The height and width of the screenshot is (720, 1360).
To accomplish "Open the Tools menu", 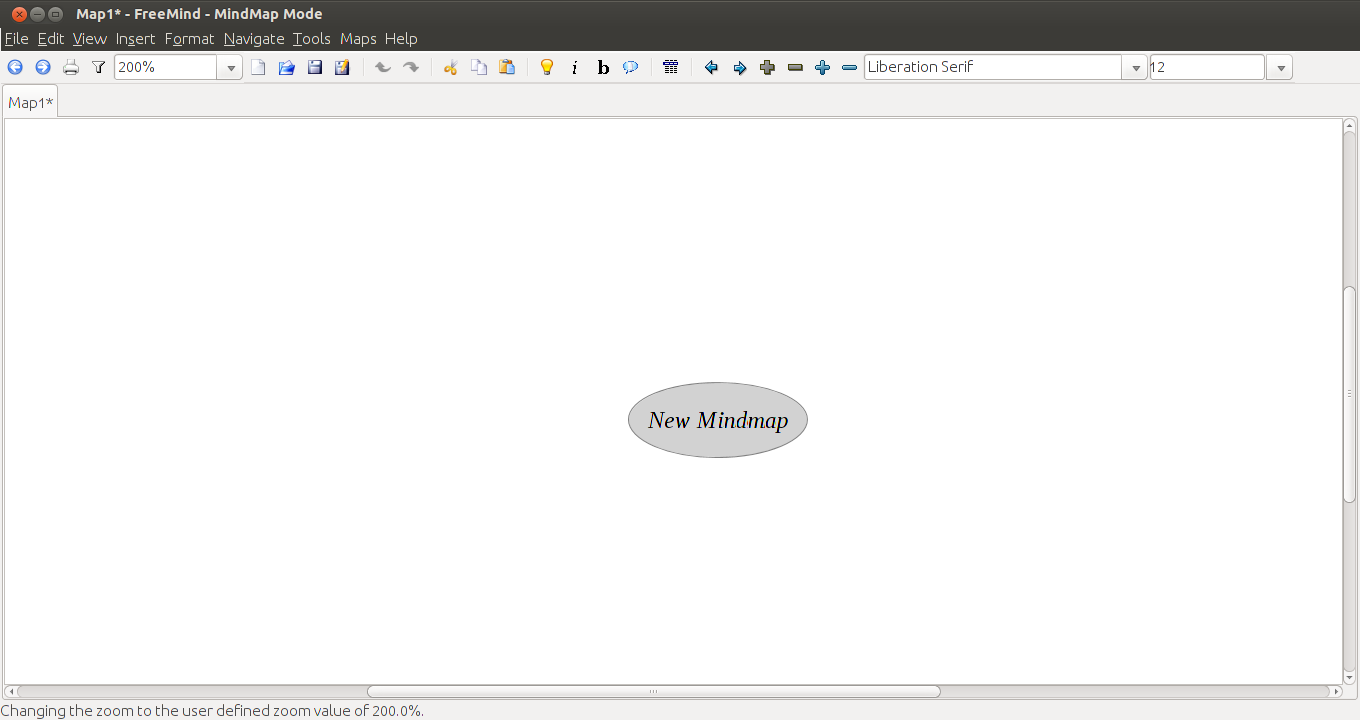I will coord(312,39).
